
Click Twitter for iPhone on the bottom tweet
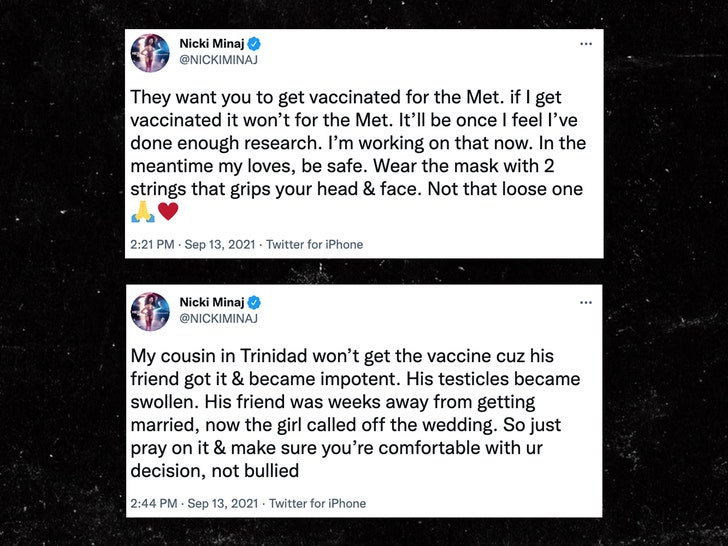point(316,503)
